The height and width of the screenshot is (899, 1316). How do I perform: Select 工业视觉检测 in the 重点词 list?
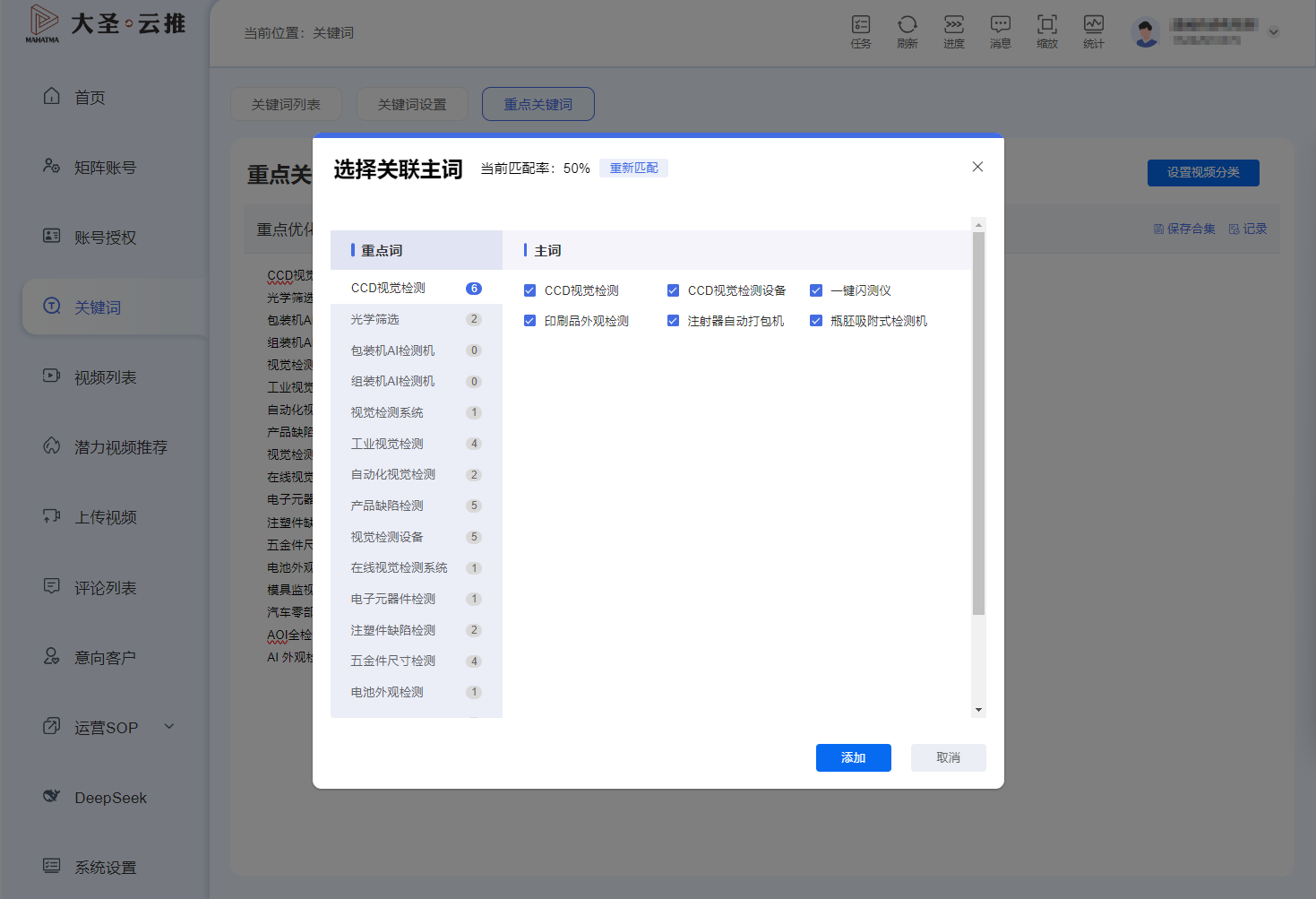click(417, 444)
